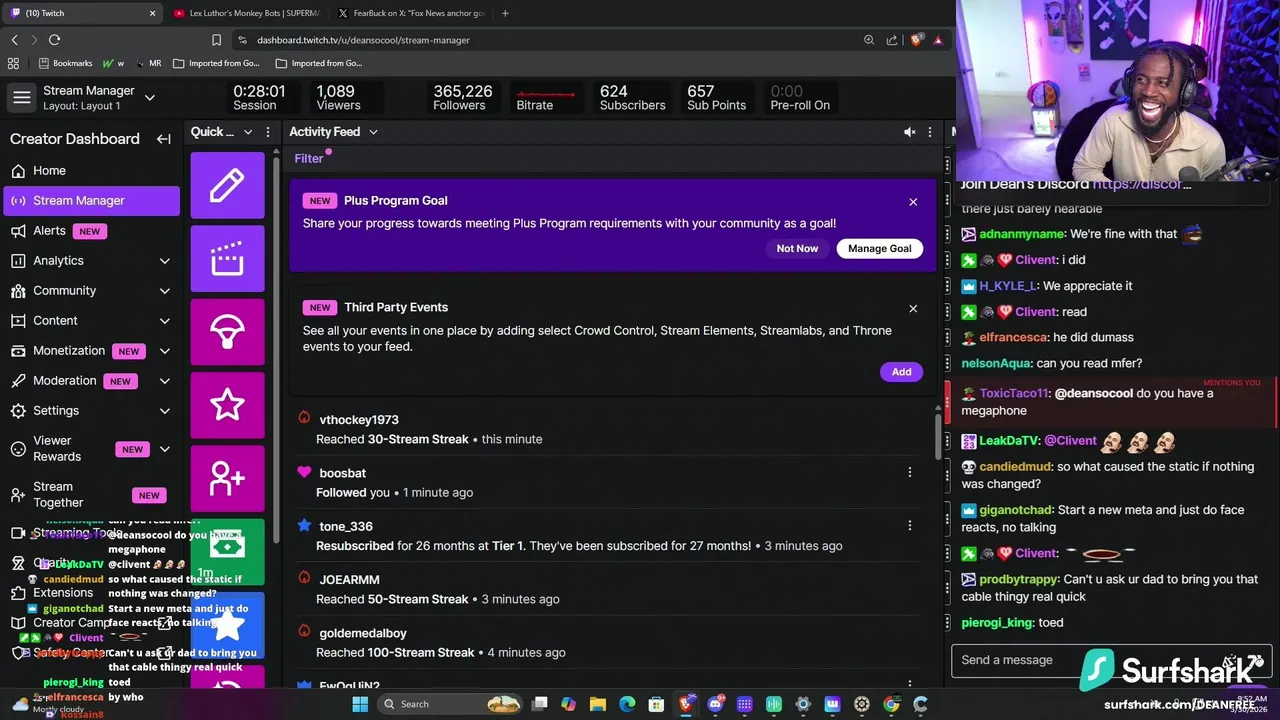Open the Activity Feed Filter
The width and height of the screenshot is (1280, 720).
point(309,158)
